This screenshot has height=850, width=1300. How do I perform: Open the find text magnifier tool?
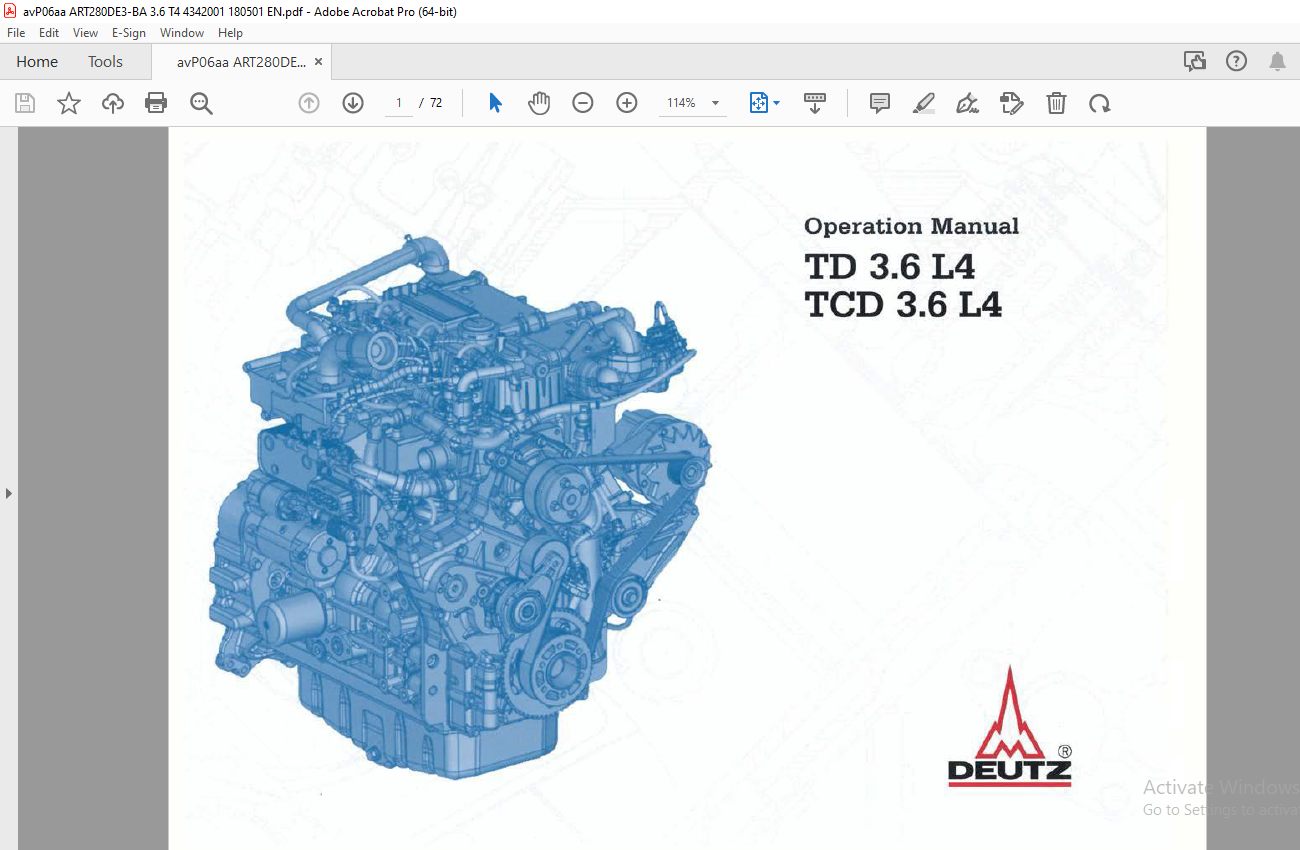pos(201,103)
